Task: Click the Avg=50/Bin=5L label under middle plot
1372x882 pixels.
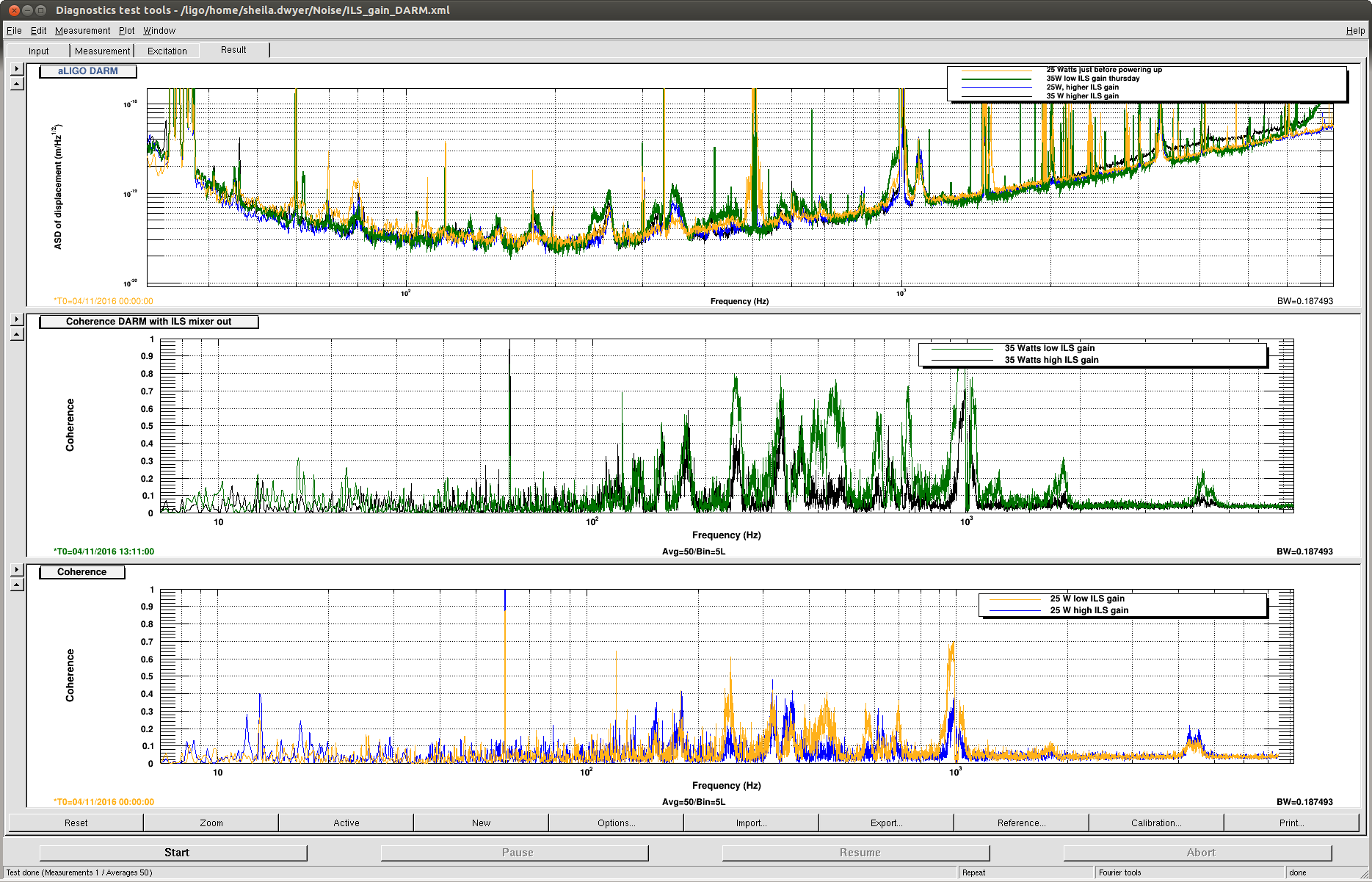Action: [694, 552]
